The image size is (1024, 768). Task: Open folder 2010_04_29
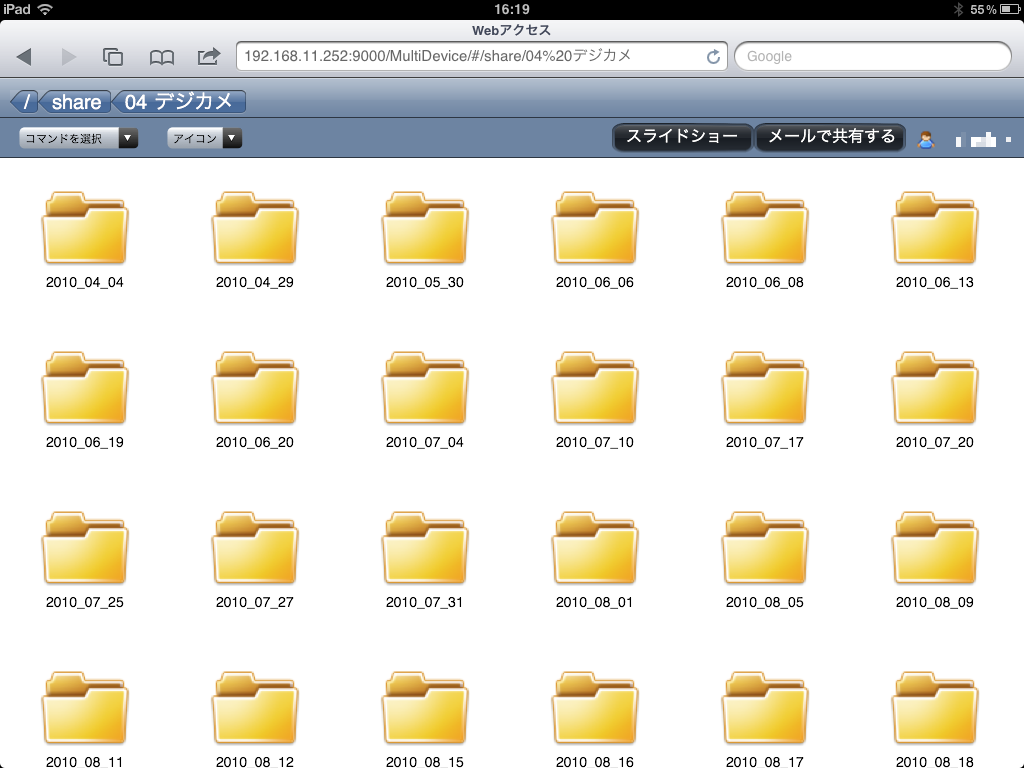(255, 240)
